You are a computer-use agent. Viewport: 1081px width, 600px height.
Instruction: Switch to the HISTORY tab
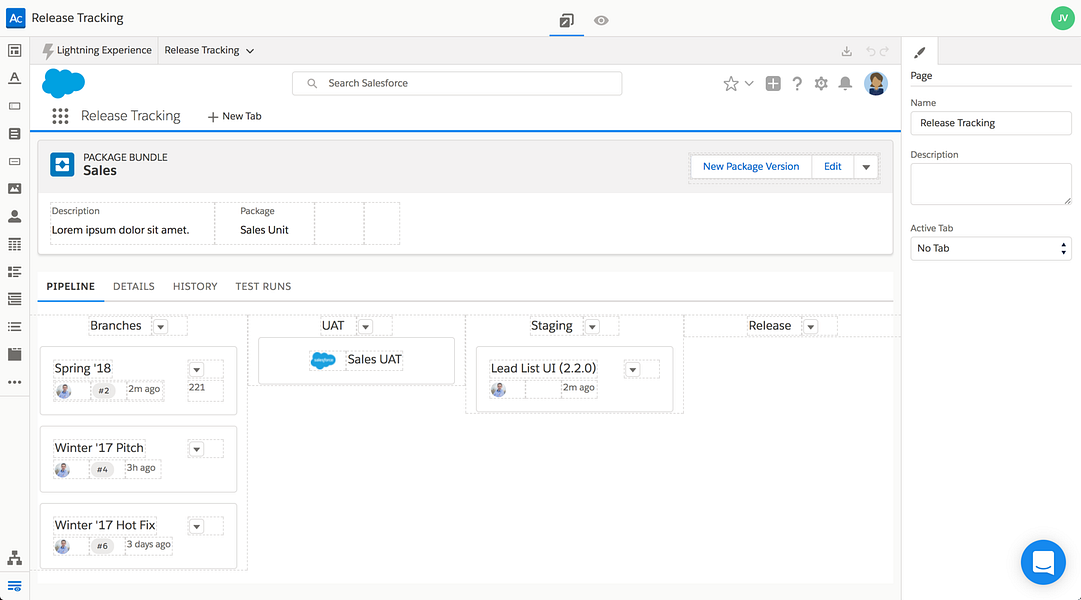pos(195,286)
